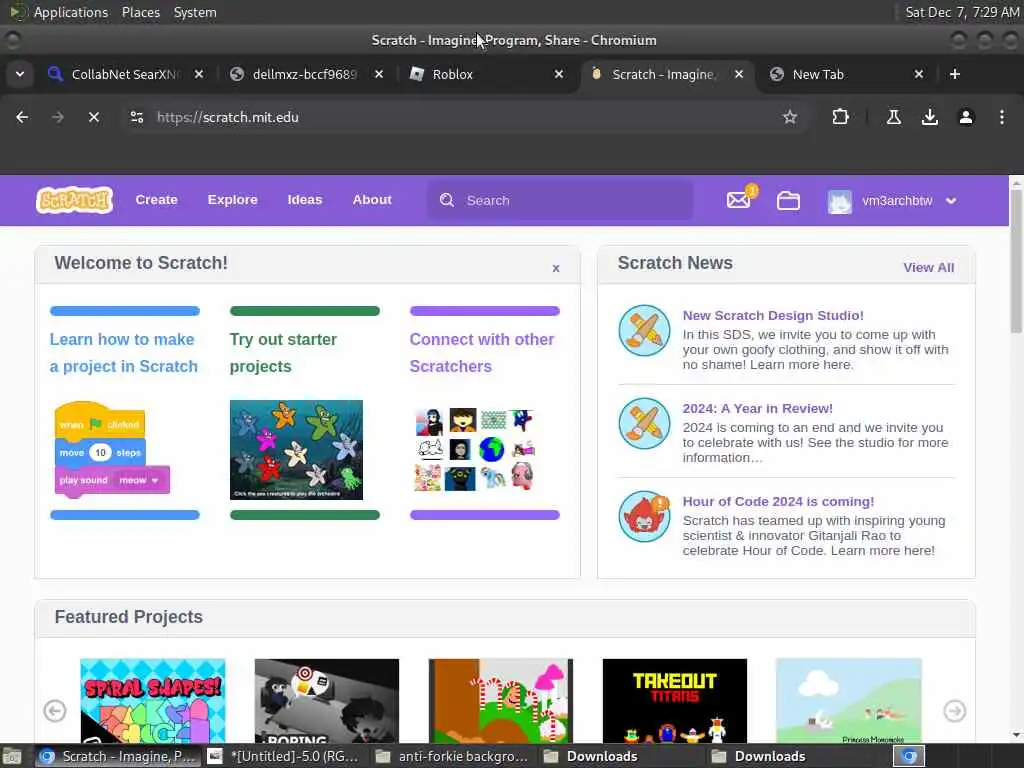Switch to the Roblox tab
The height and width of the screenshot is (768, 1024).
[x=485, y=74]
